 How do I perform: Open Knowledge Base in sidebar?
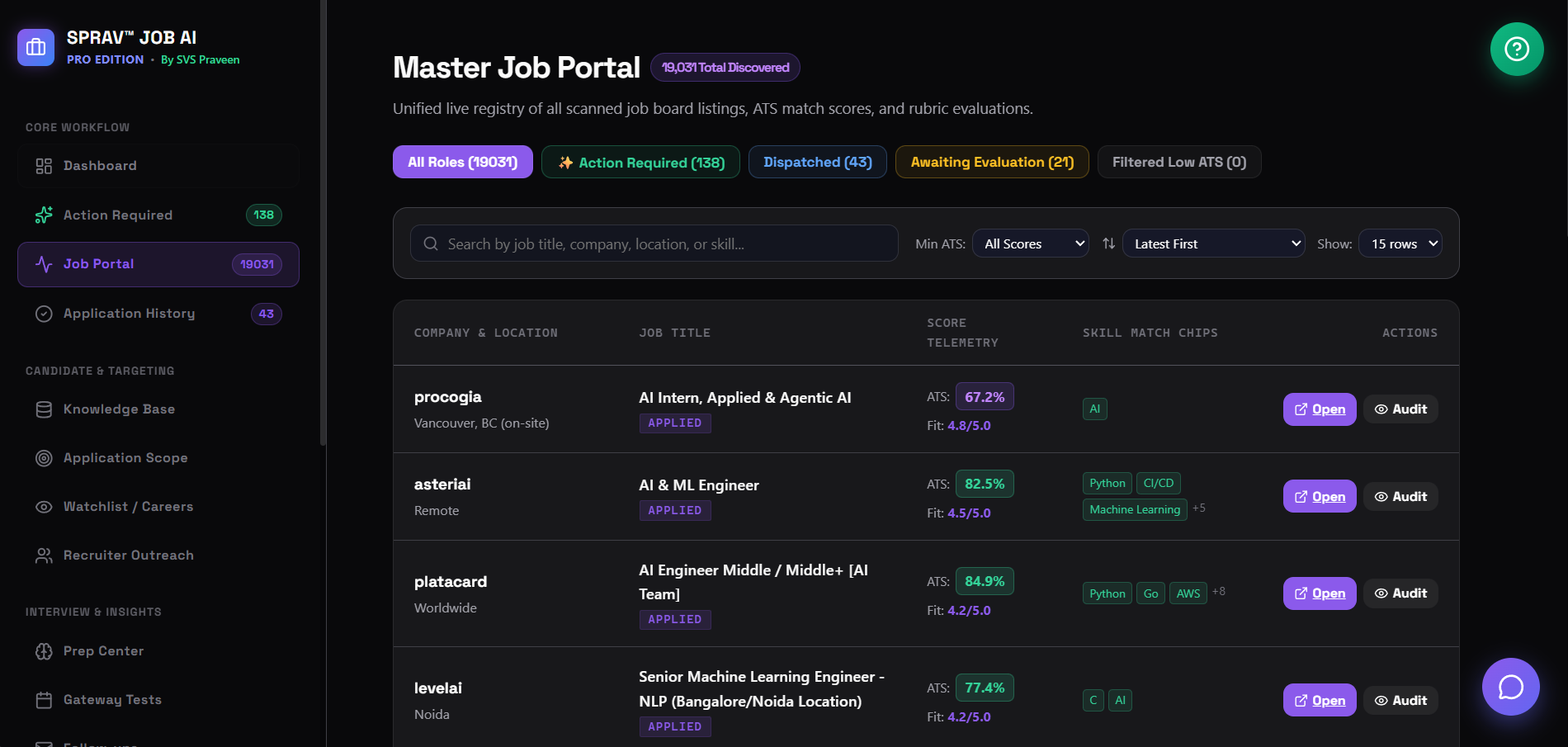(x=158, y=409)
